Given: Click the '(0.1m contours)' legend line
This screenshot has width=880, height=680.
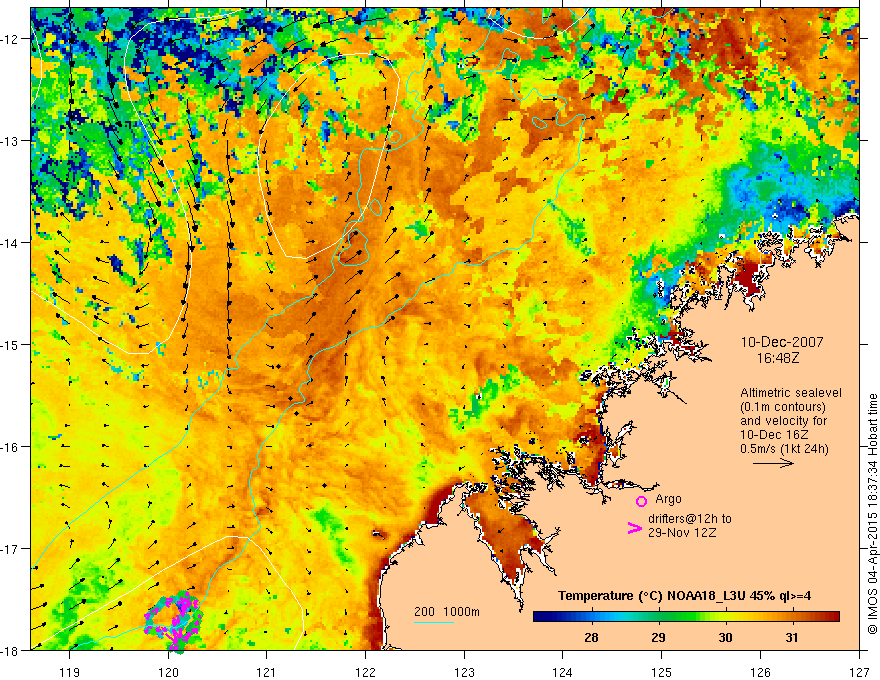Looking at the screenshot, I should (783, 407).
